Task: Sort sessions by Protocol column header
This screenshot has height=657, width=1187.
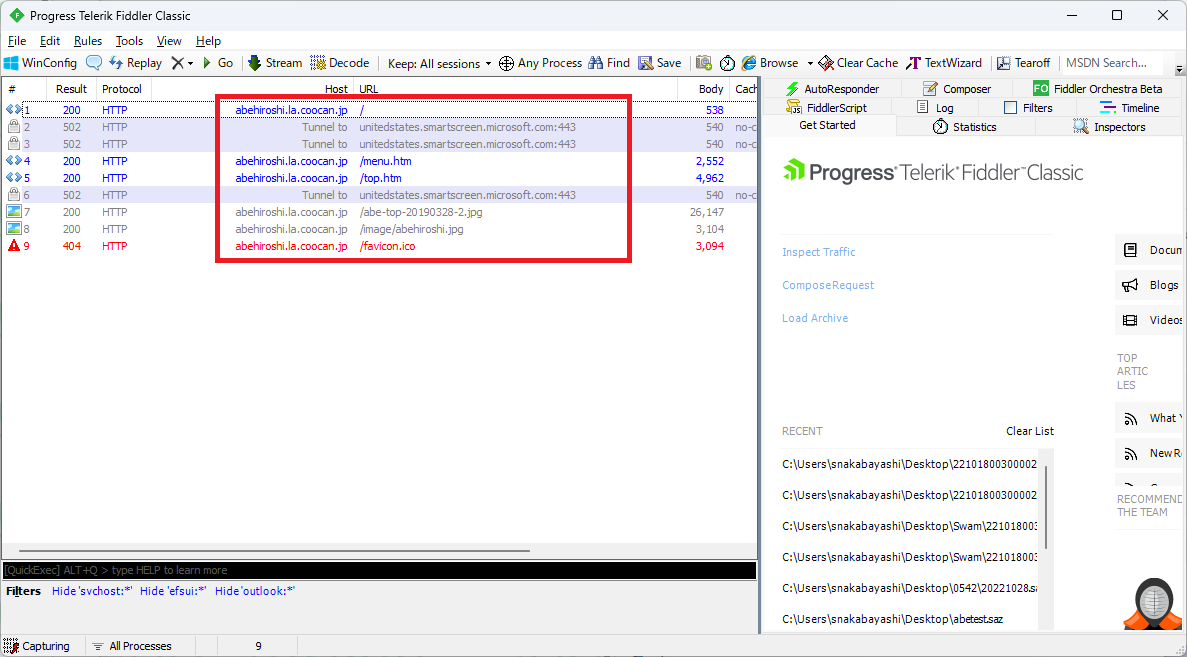Action: (x=122, y=89)
